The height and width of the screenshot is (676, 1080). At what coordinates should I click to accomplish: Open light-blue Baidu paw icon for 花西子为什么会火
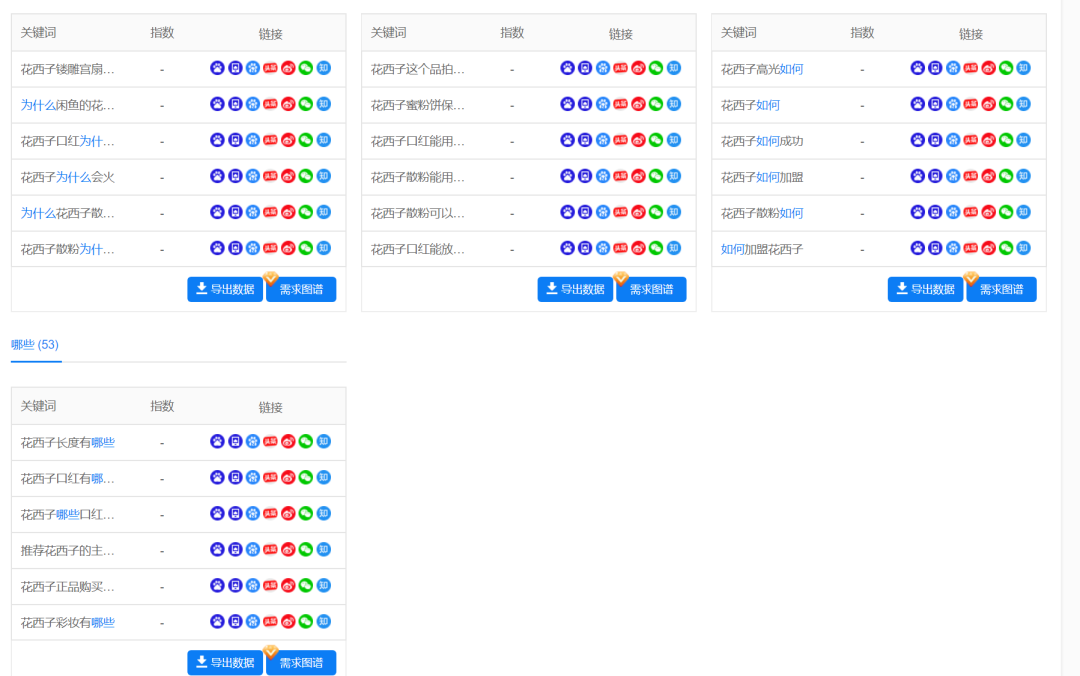tap(253, 176)
